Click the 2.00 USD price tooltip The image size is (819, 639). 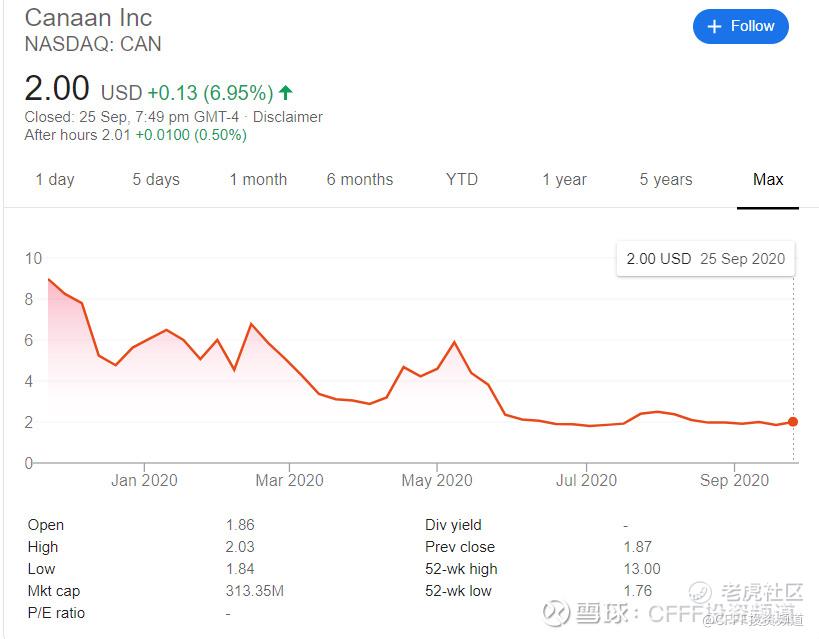(x=706, y=258)
